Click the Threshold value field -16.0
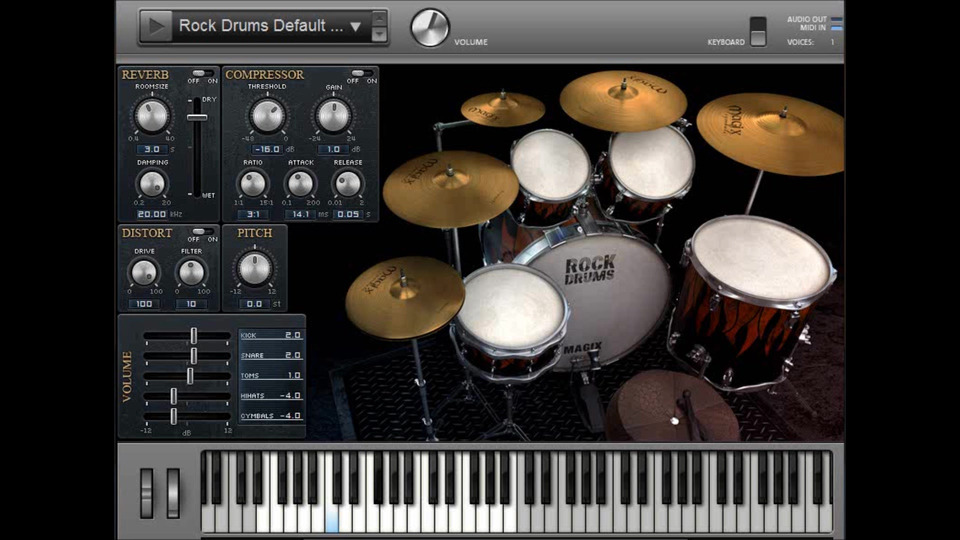 [x=267, y=149]
